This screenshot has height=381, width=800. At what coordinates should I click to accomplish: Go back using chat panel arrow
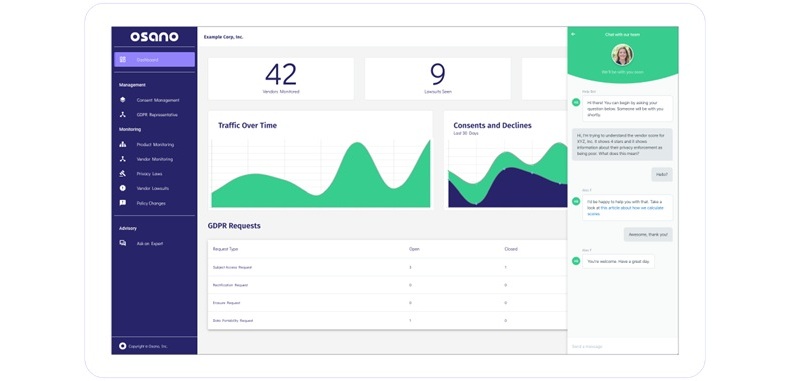coord(573,34)
